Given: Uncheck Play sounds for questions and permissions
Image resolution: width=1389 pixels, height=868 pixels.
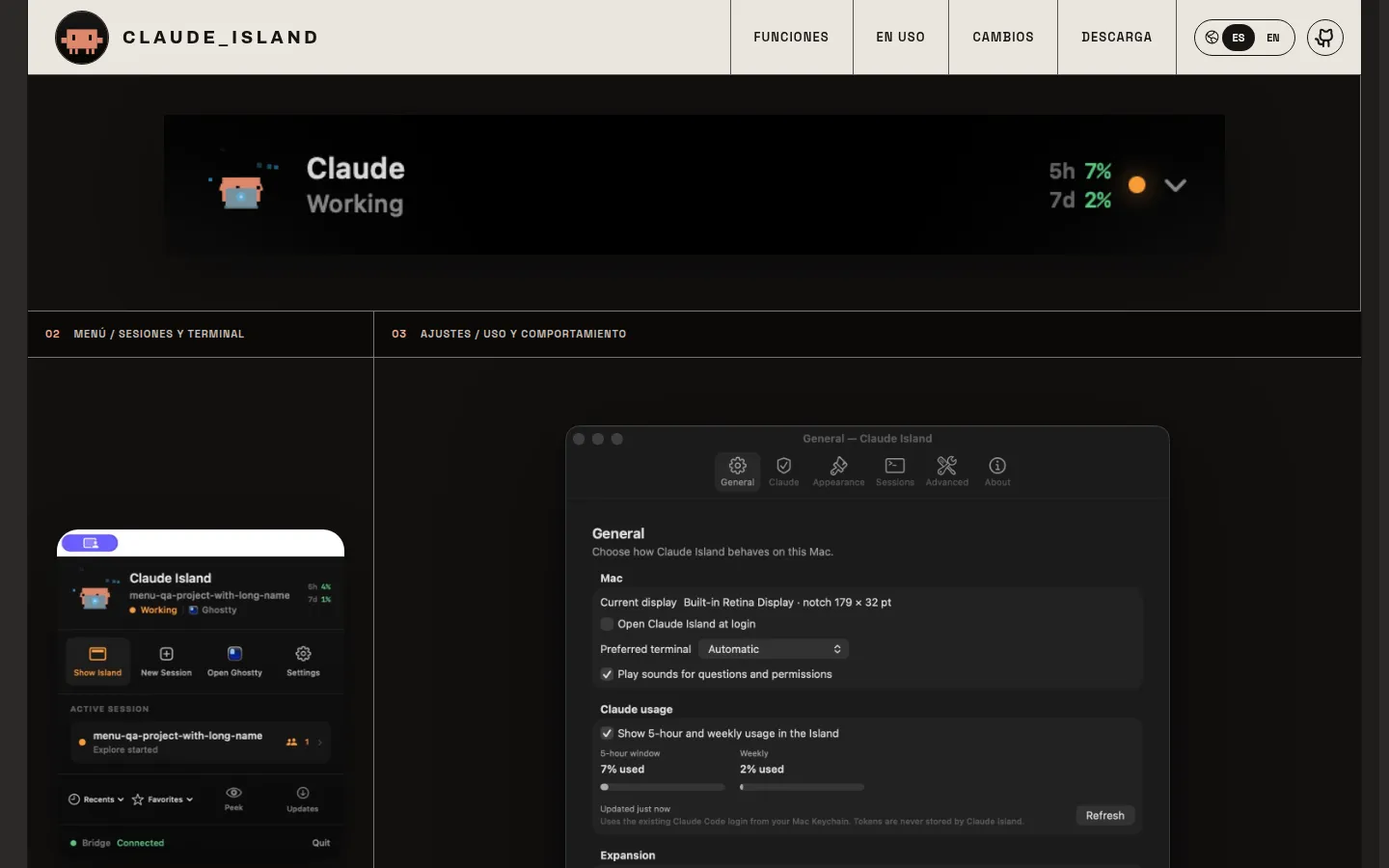Looking at the screenshot, I should [607, 674].
